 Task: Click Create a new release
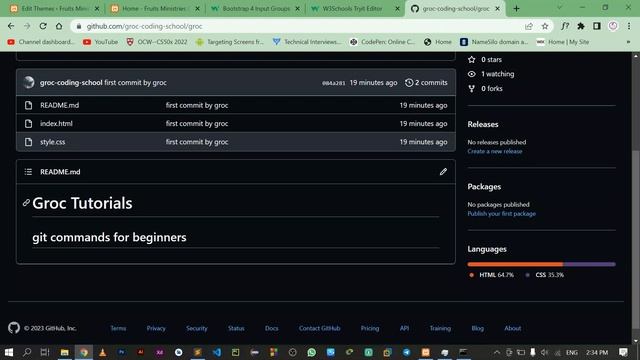pos(495,151)
